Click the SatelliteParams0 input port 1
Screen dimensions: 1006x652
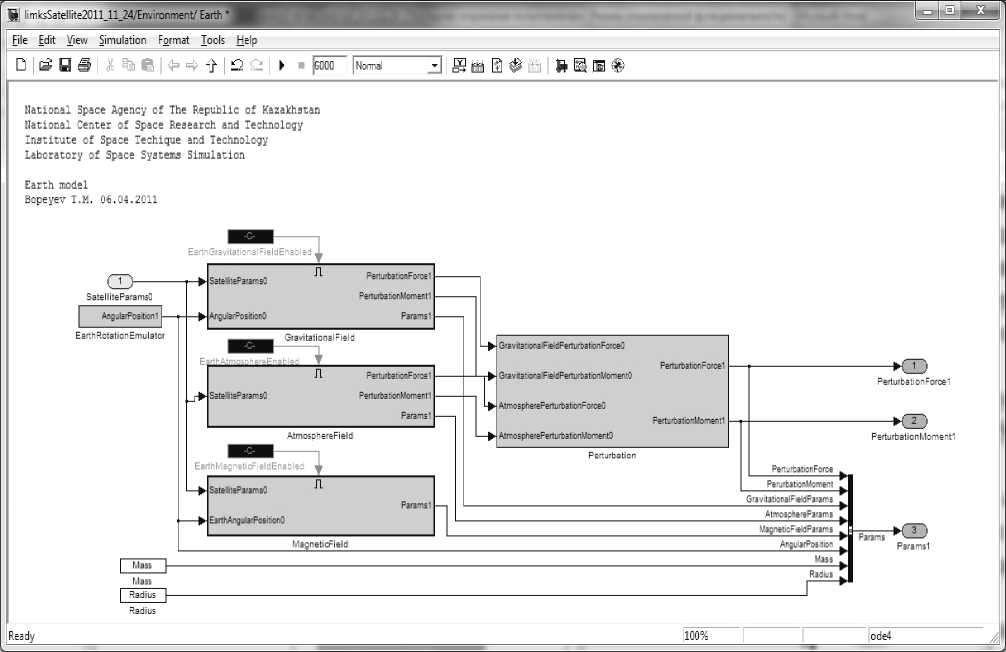tap(120, 281)
